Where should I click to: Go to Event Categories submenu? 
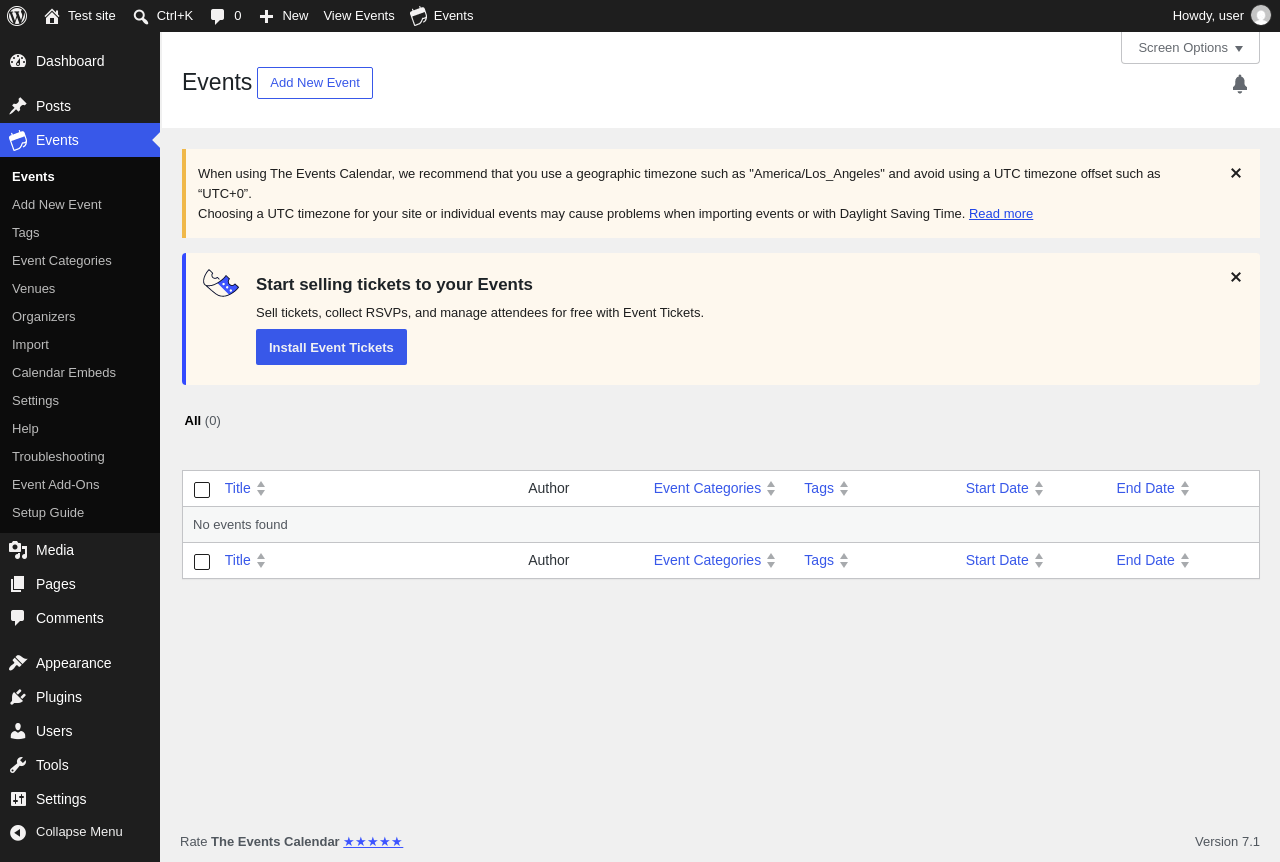[62, 260]
